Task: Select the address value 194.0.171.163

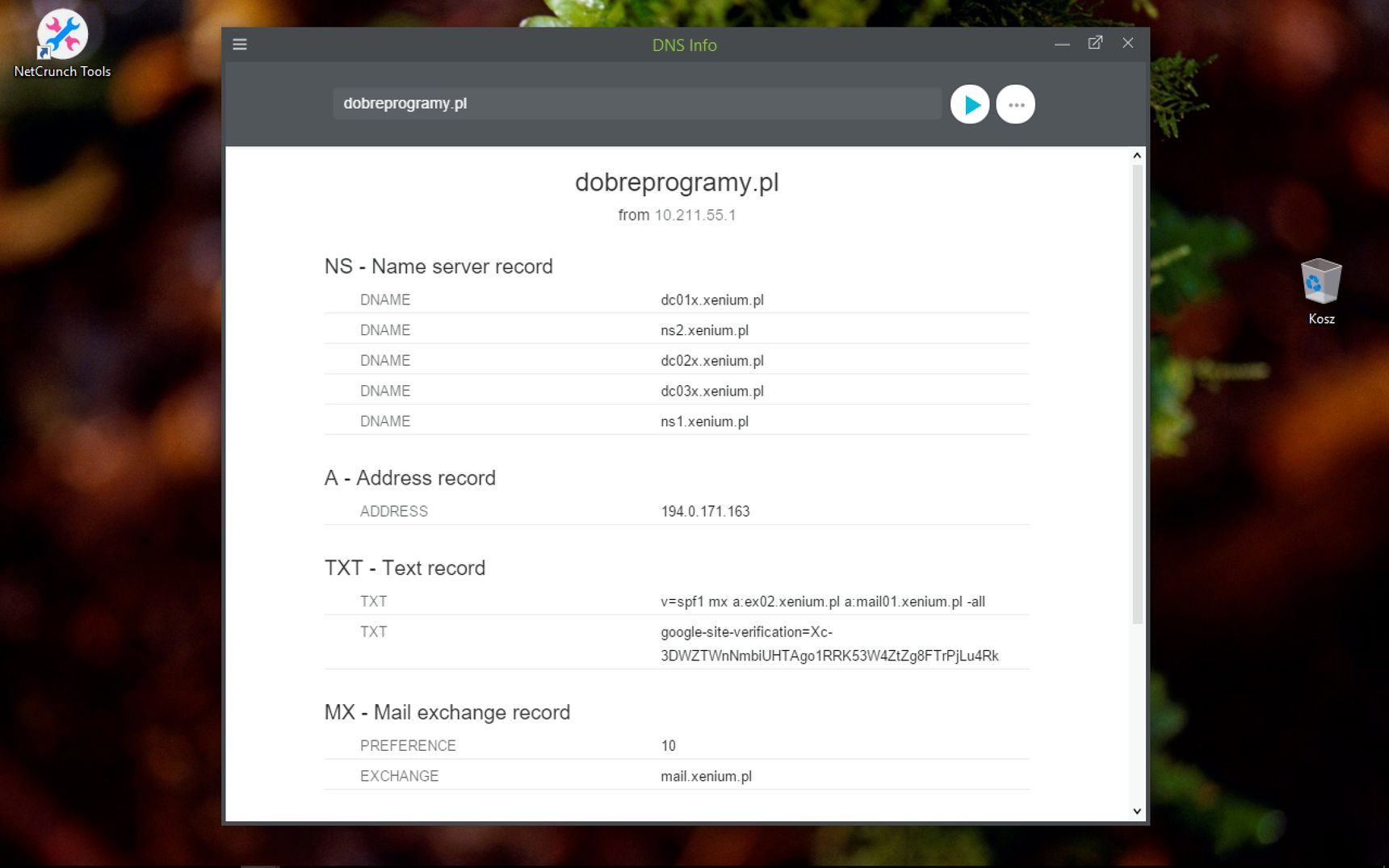Action: point(705,511)
